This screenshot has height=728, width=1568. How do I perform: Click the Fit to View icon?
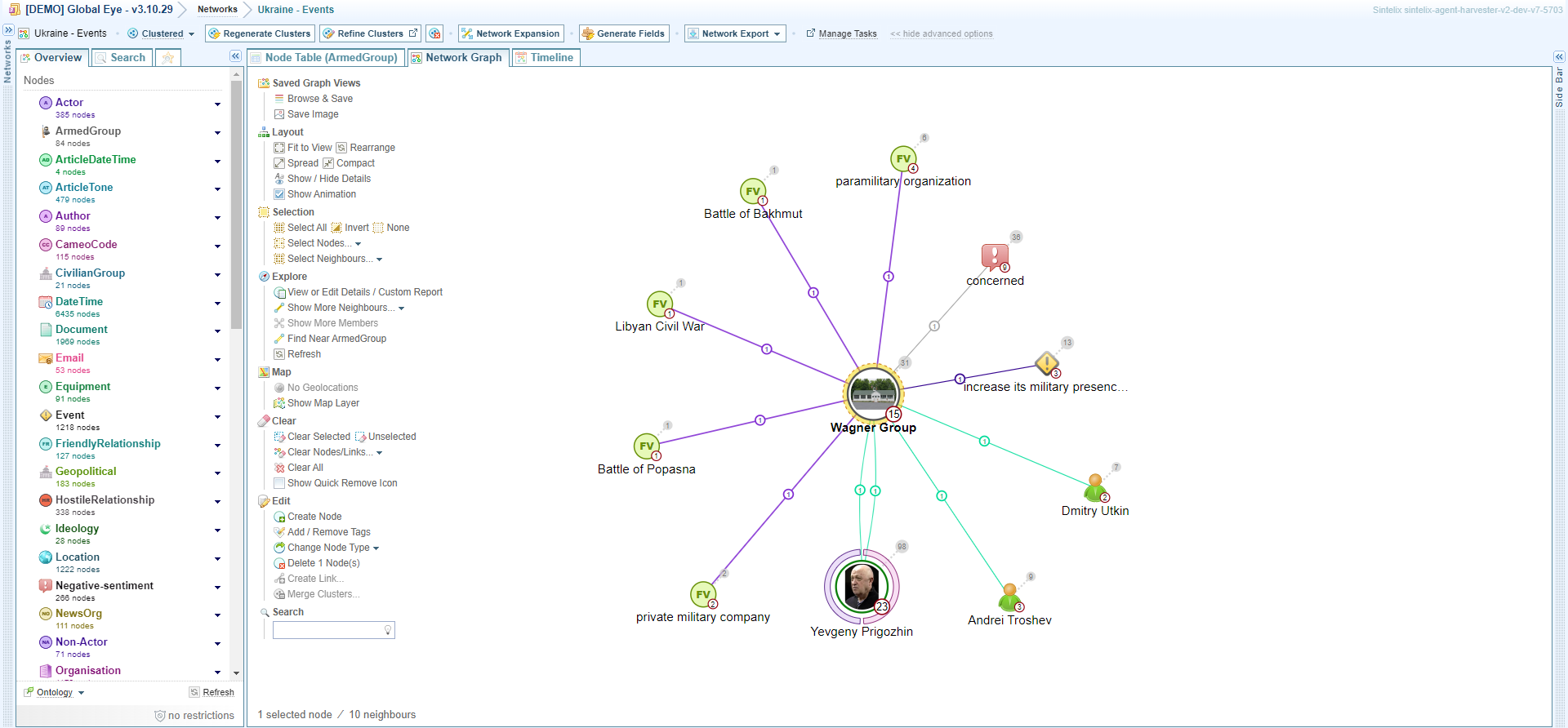279,148
